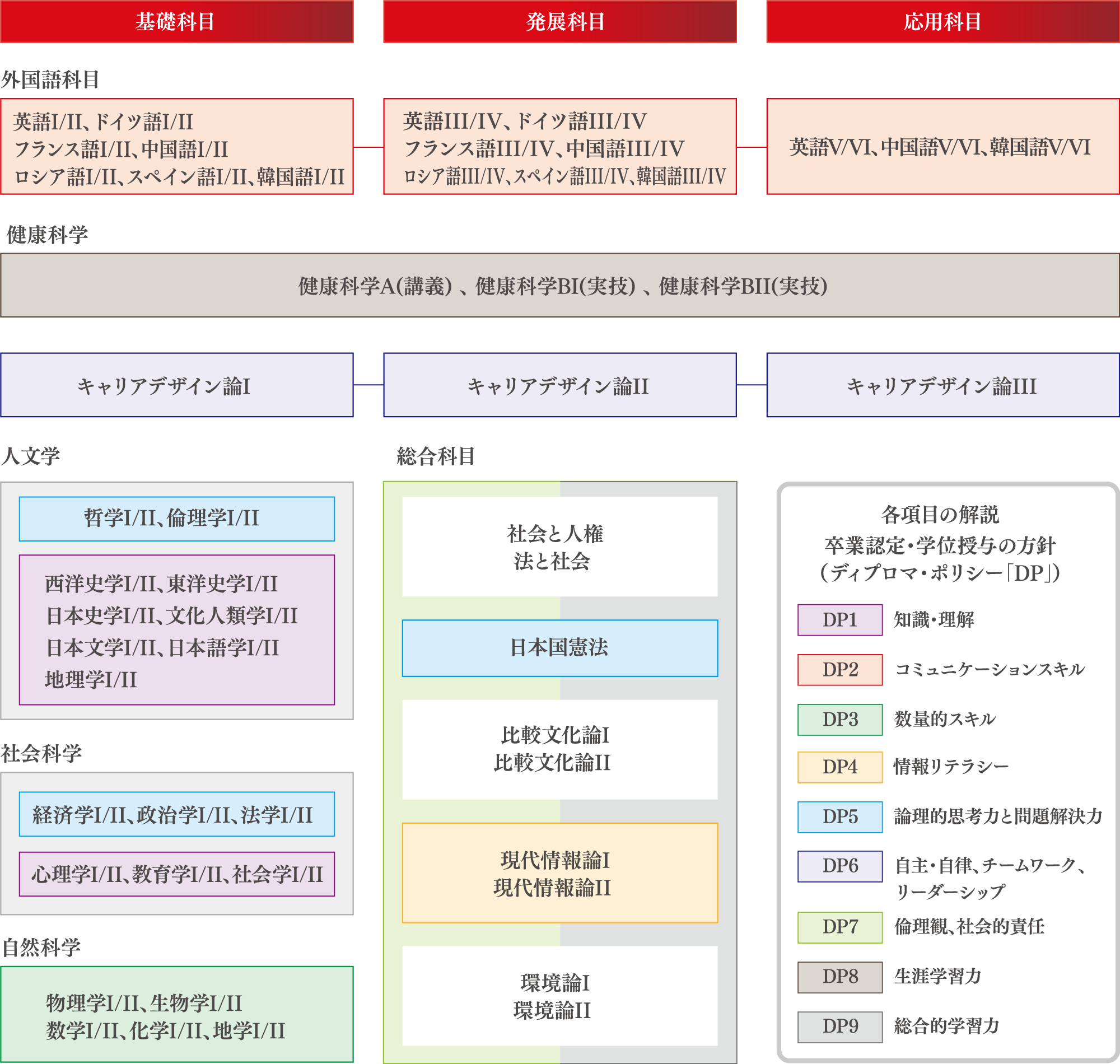Click the キャリアデザイン論II box
This screenshot has height=1064, width=1120.
pyautogui.click(x=559, y=385)
